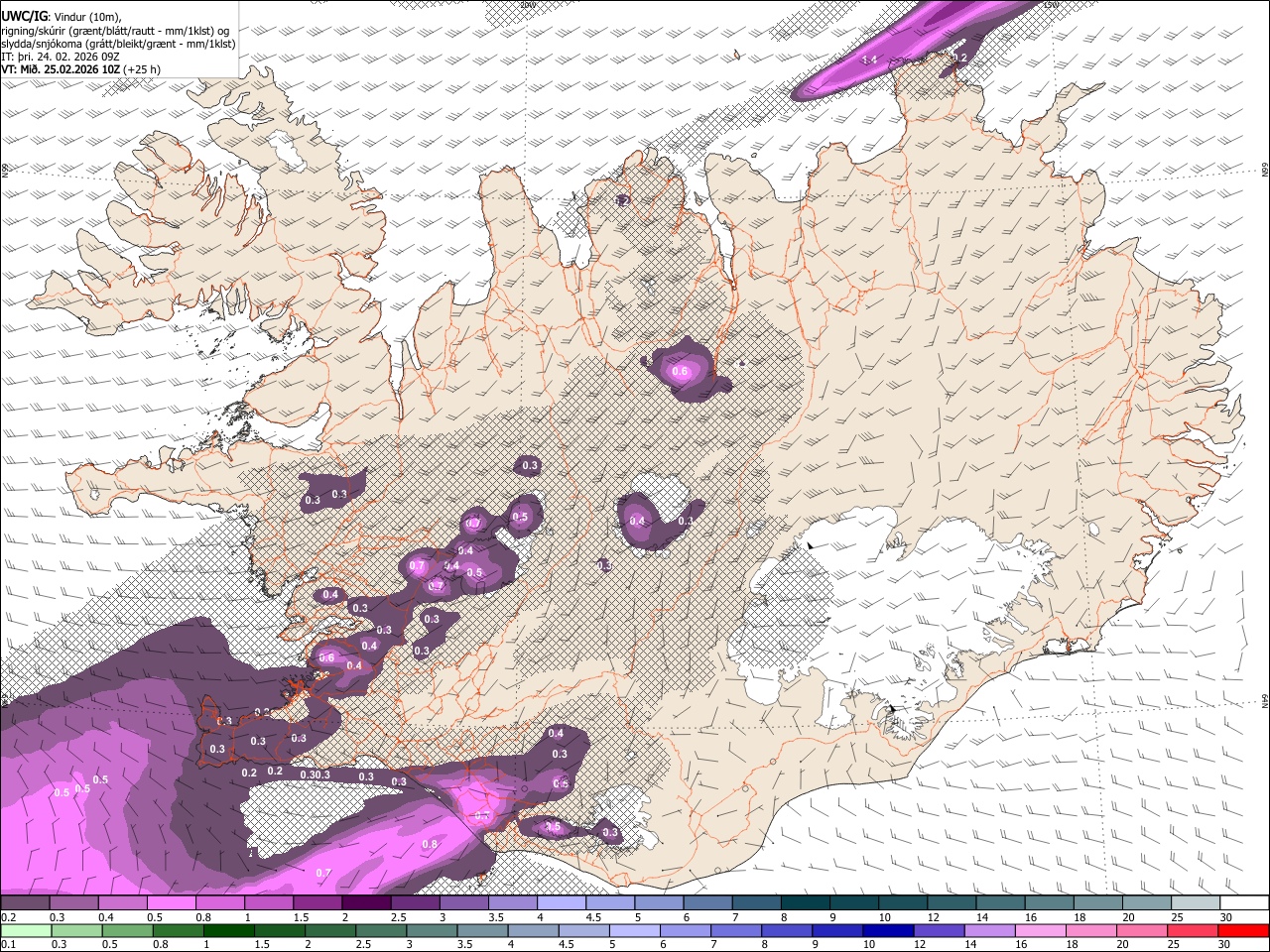Select the white swatch labeled 30 in the top legend row
Viewport: 1270px width, 952px height.
click(x=1243, y=903)
